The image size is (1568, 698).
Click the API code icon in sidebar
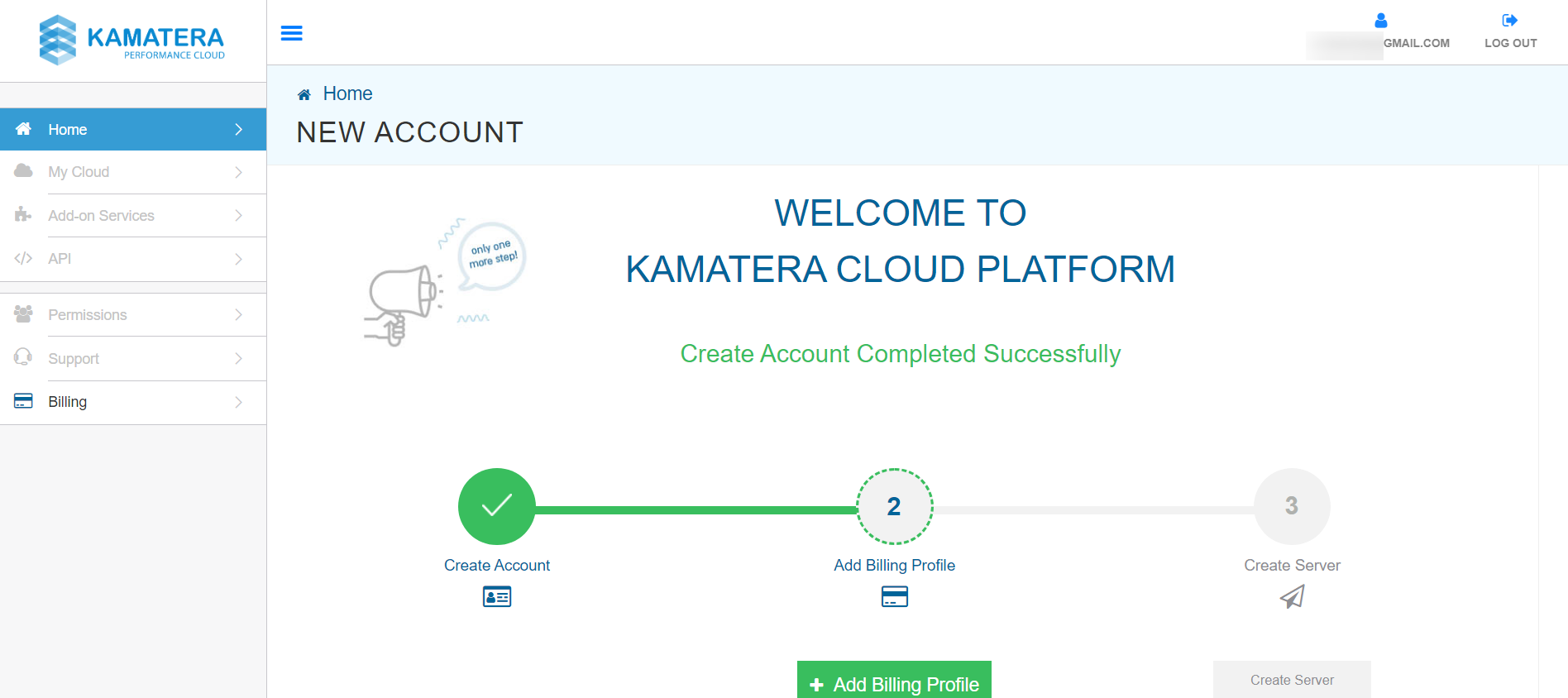click(22, 258)
